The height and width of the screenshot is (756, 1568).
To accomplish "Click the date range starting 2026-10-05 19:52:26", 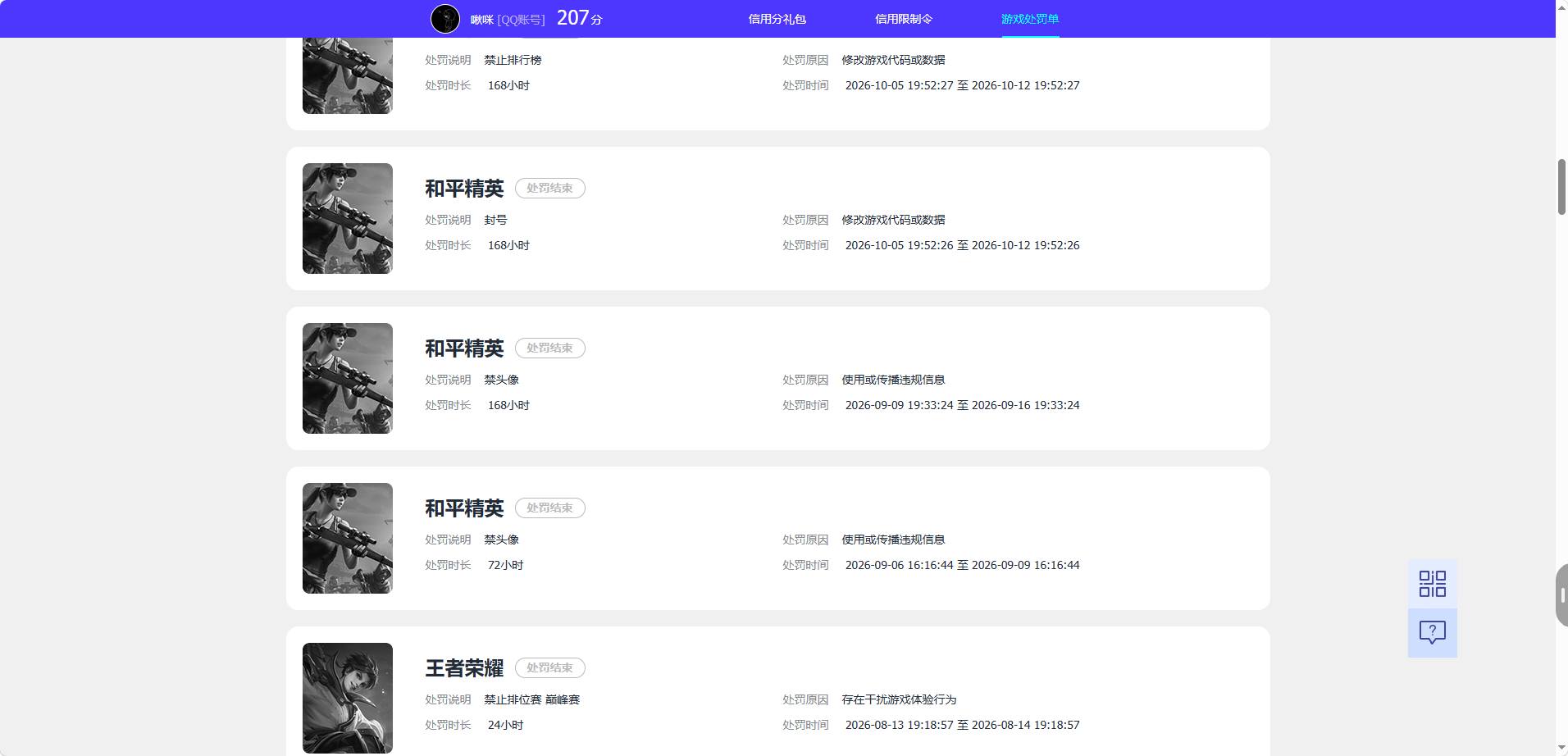I will coord(962,245).
